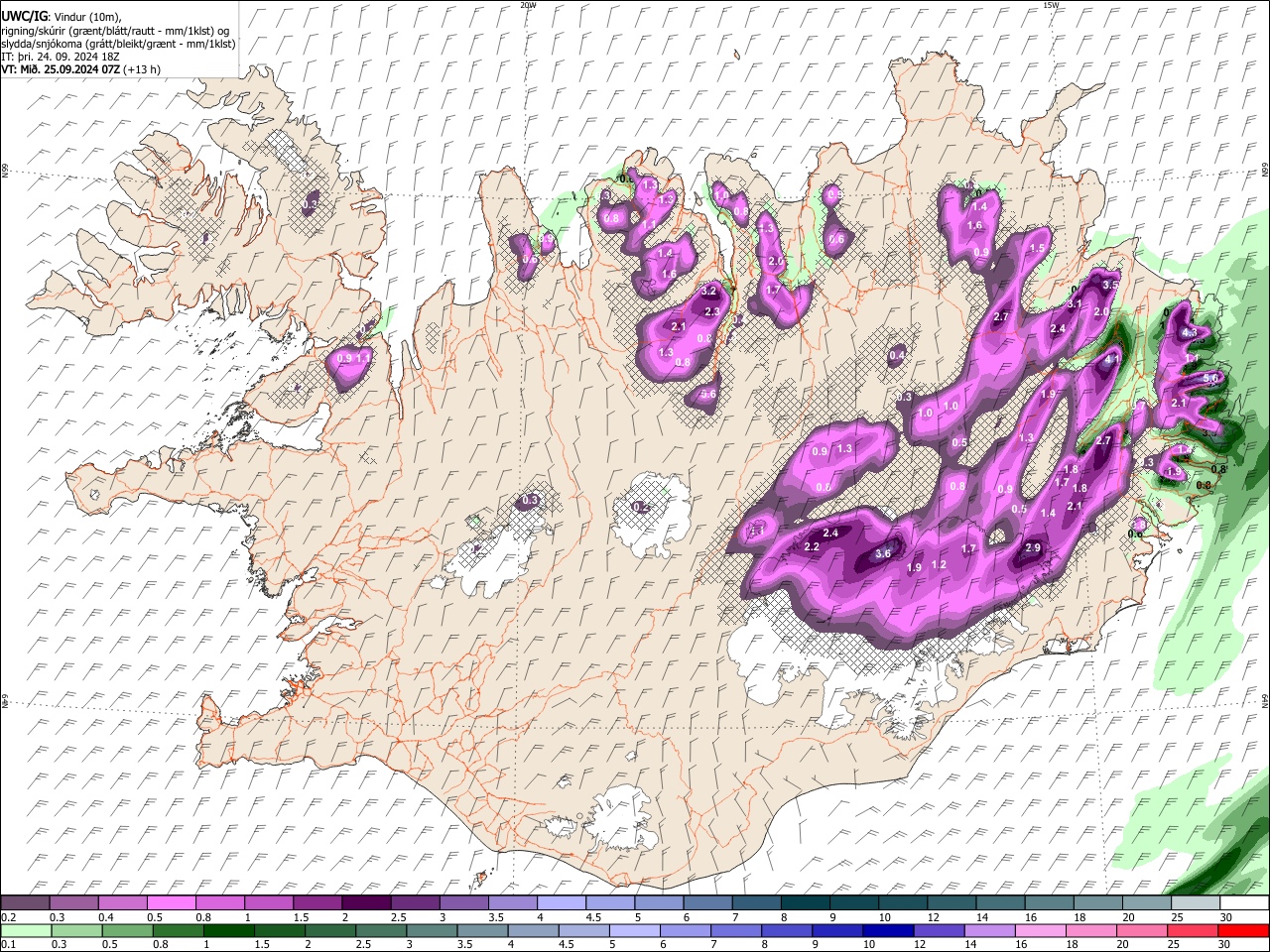Pick the snow-scale swatch between 2.5 and 3

click(x=415, y=903)
